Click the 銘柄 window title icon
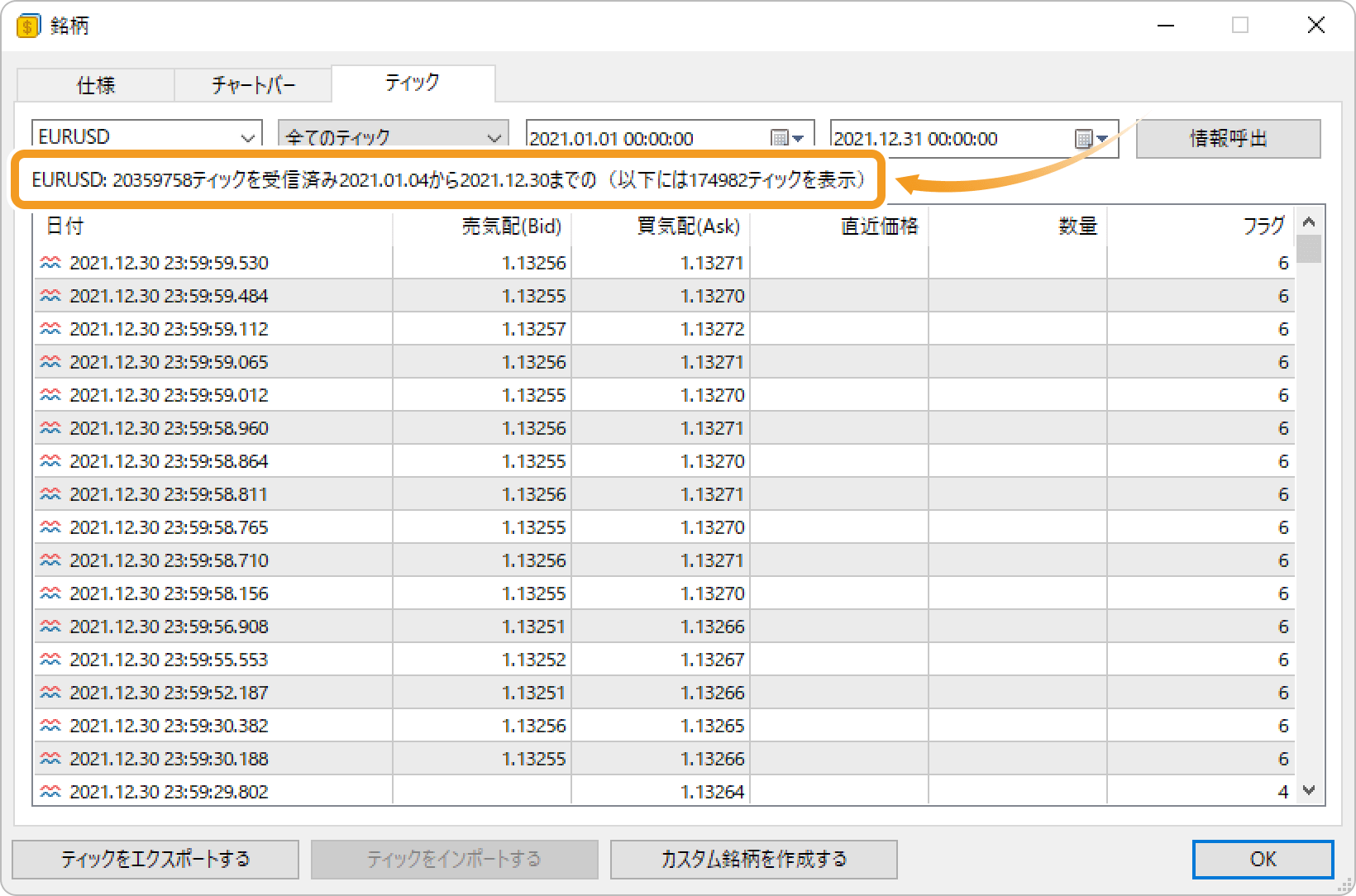 pos(27,26)
